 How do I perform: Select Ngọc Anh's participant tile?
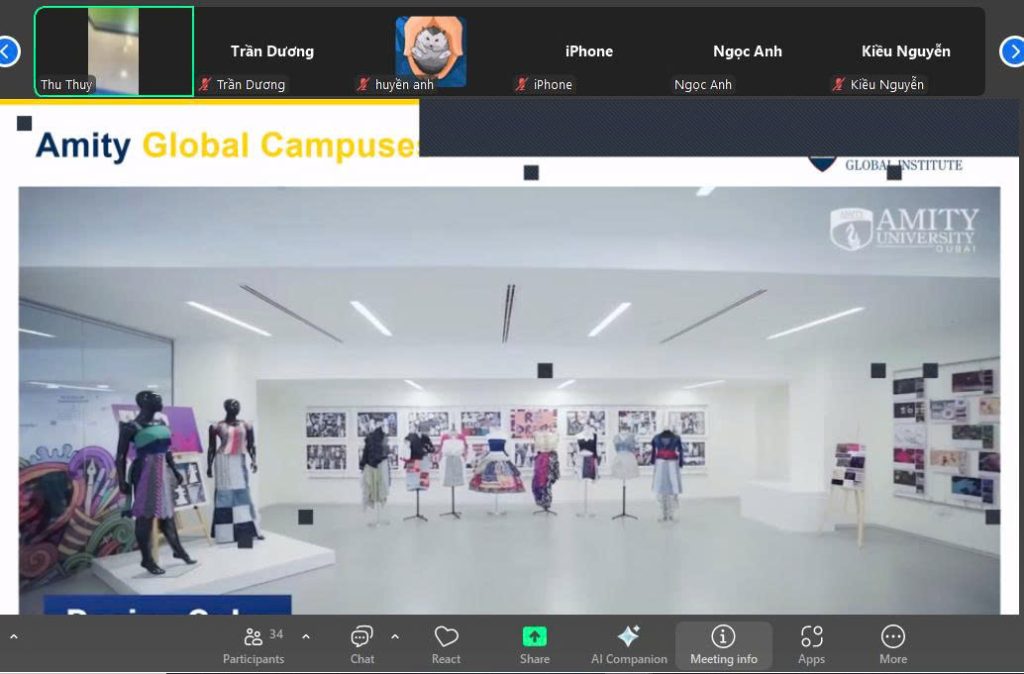pos(747,52)
